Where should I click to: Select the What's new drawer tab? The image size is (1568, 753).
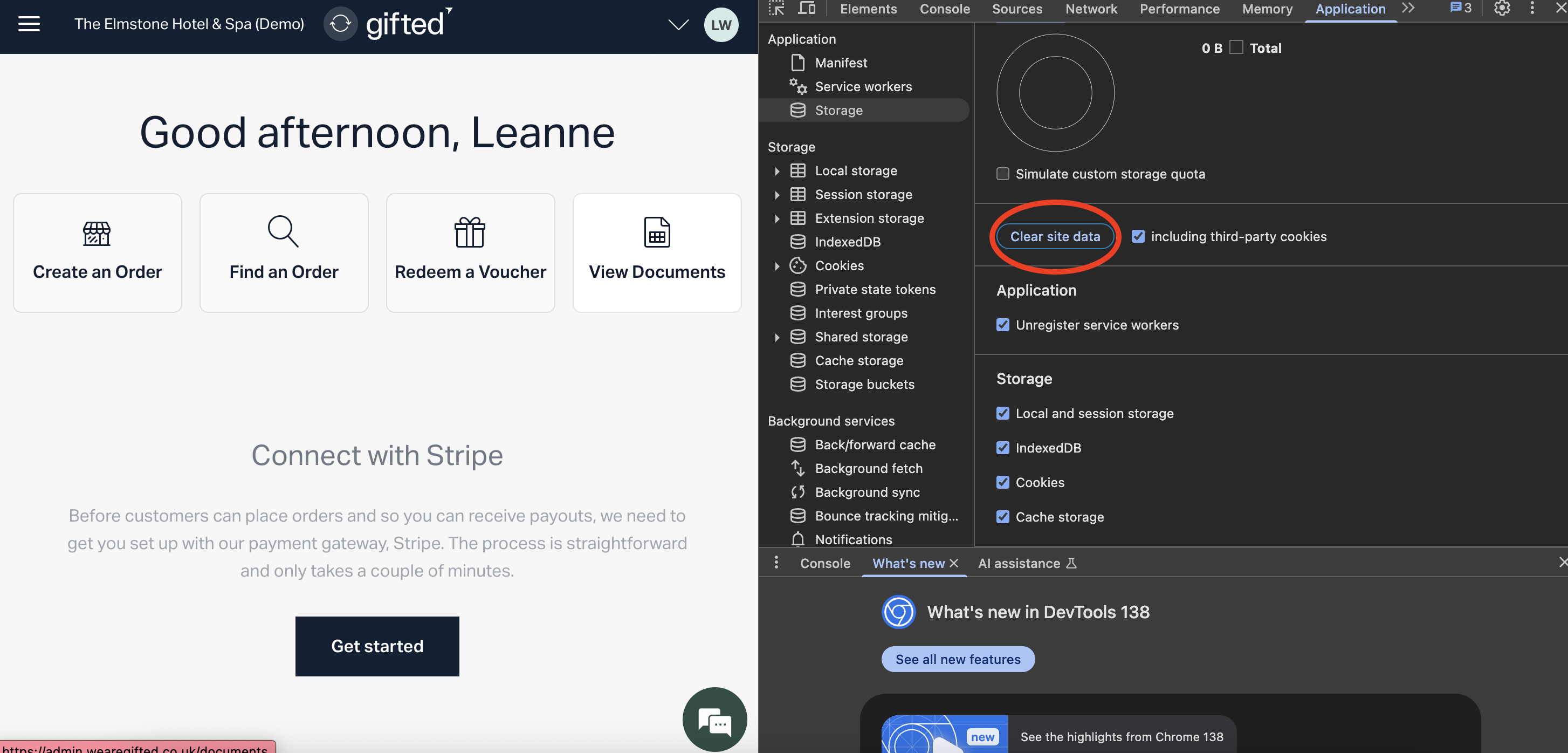click(x=908, y=563)
